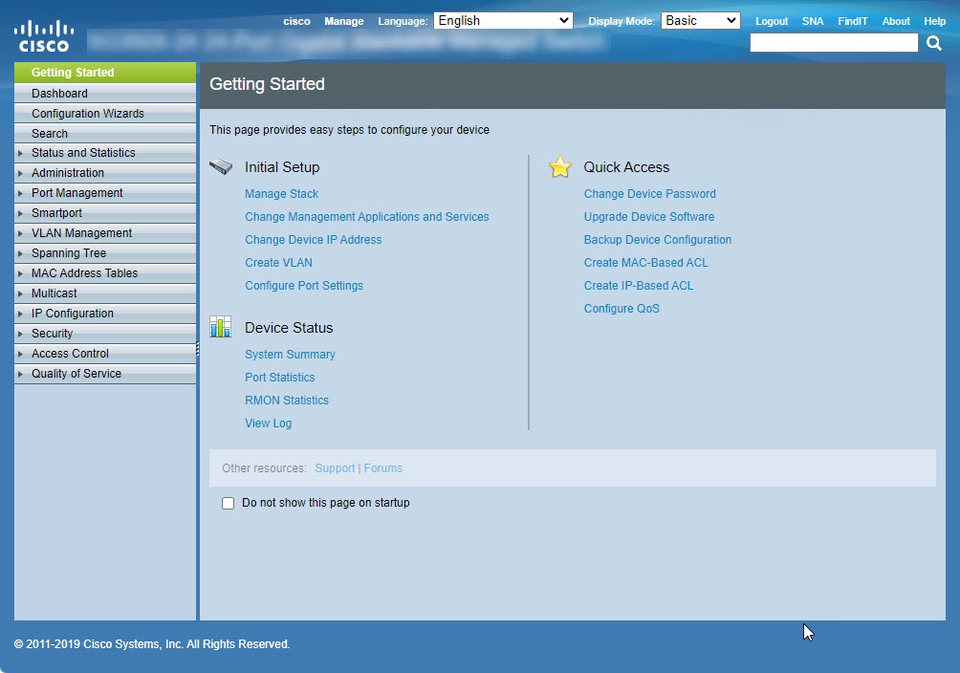Open the Configure QoS link
960x673 pixels.
pyautogui.click(x=621, y=309)
